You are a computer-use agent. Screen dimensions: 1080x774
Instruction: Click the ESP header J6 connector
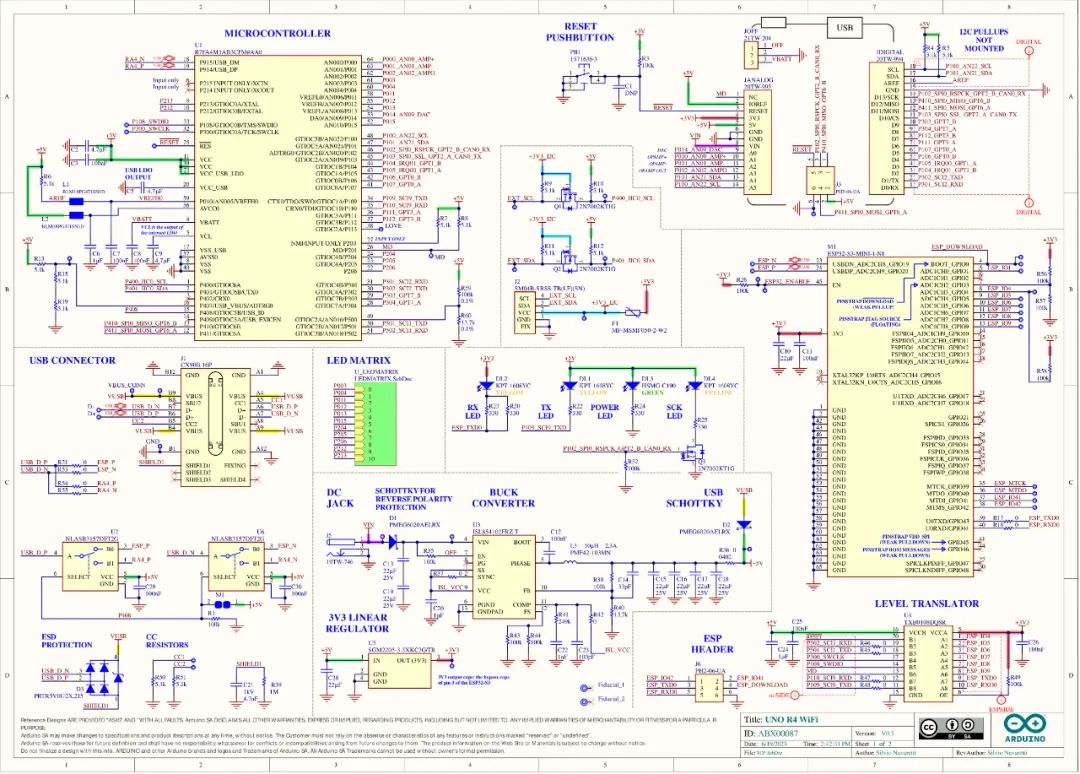(x=709, y=685)
